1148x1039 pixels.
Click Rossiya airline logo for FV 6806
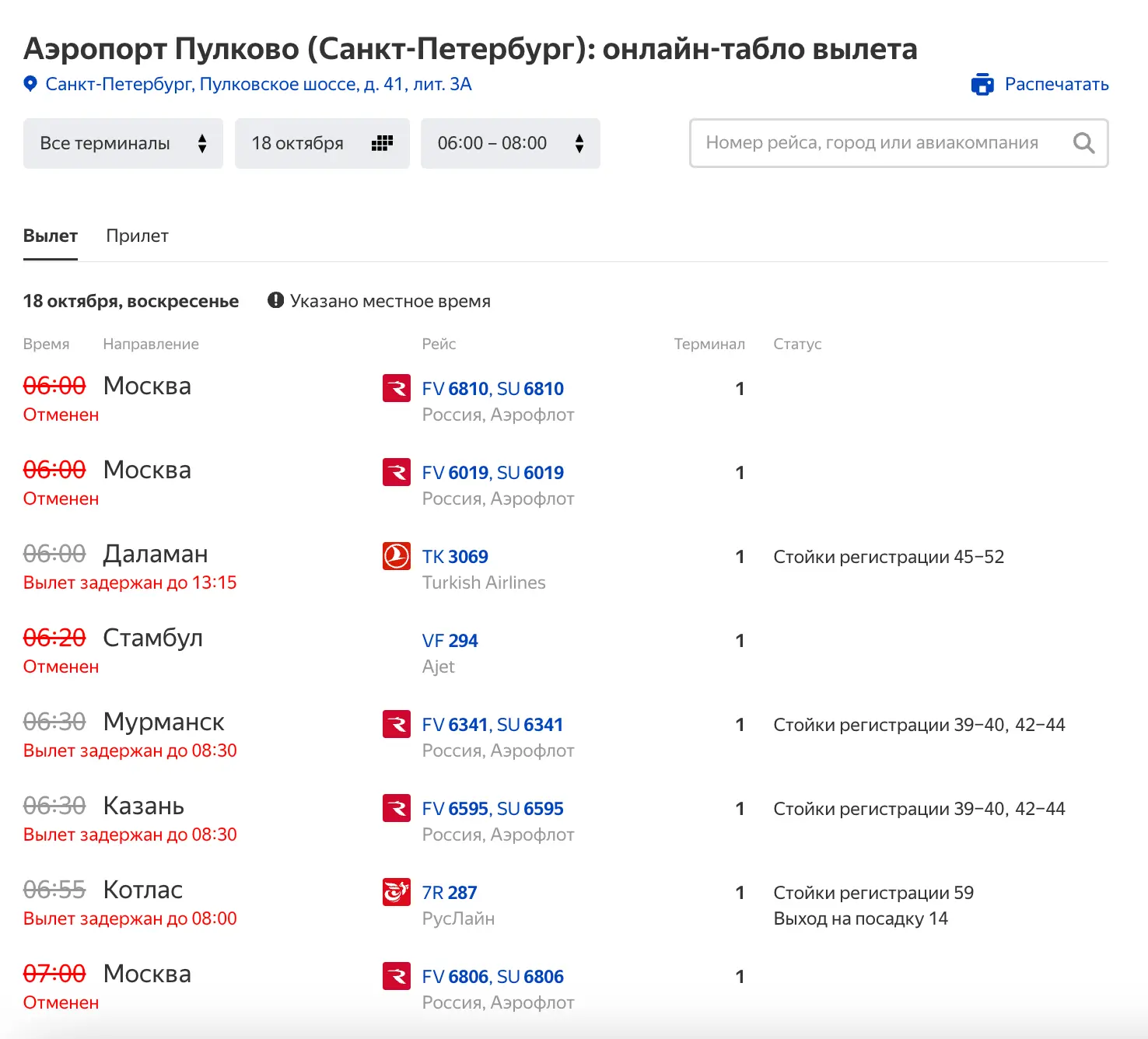pos(397,976)
